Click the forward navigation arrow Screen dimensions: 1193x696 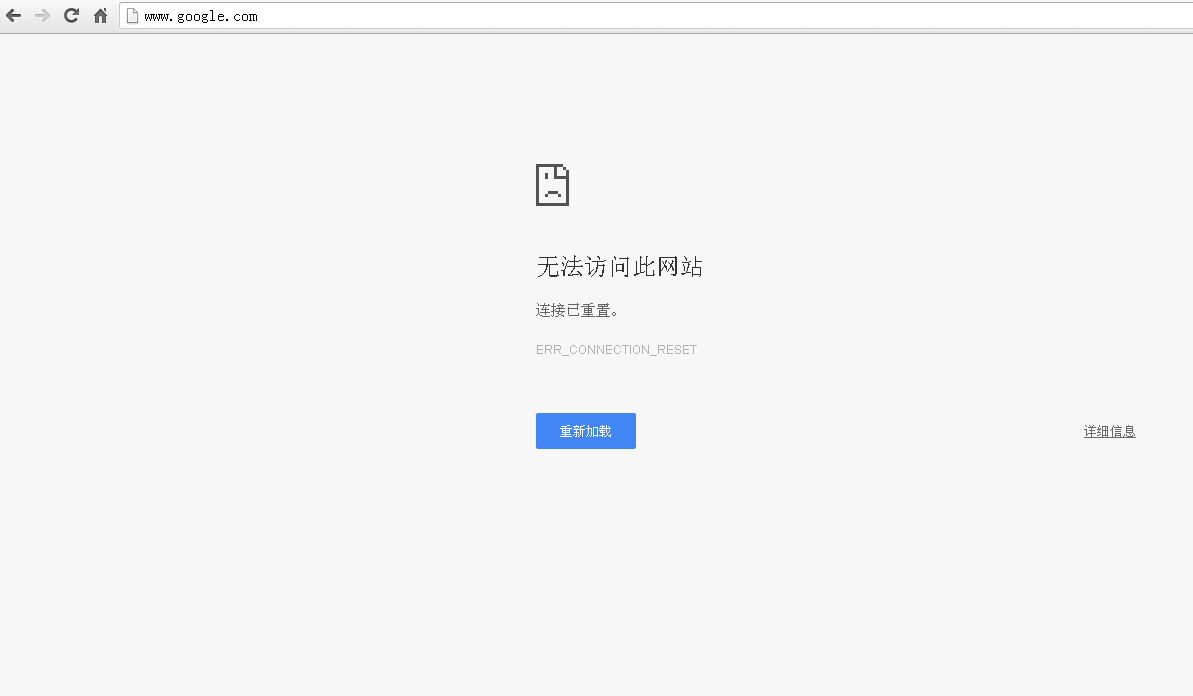42,16
